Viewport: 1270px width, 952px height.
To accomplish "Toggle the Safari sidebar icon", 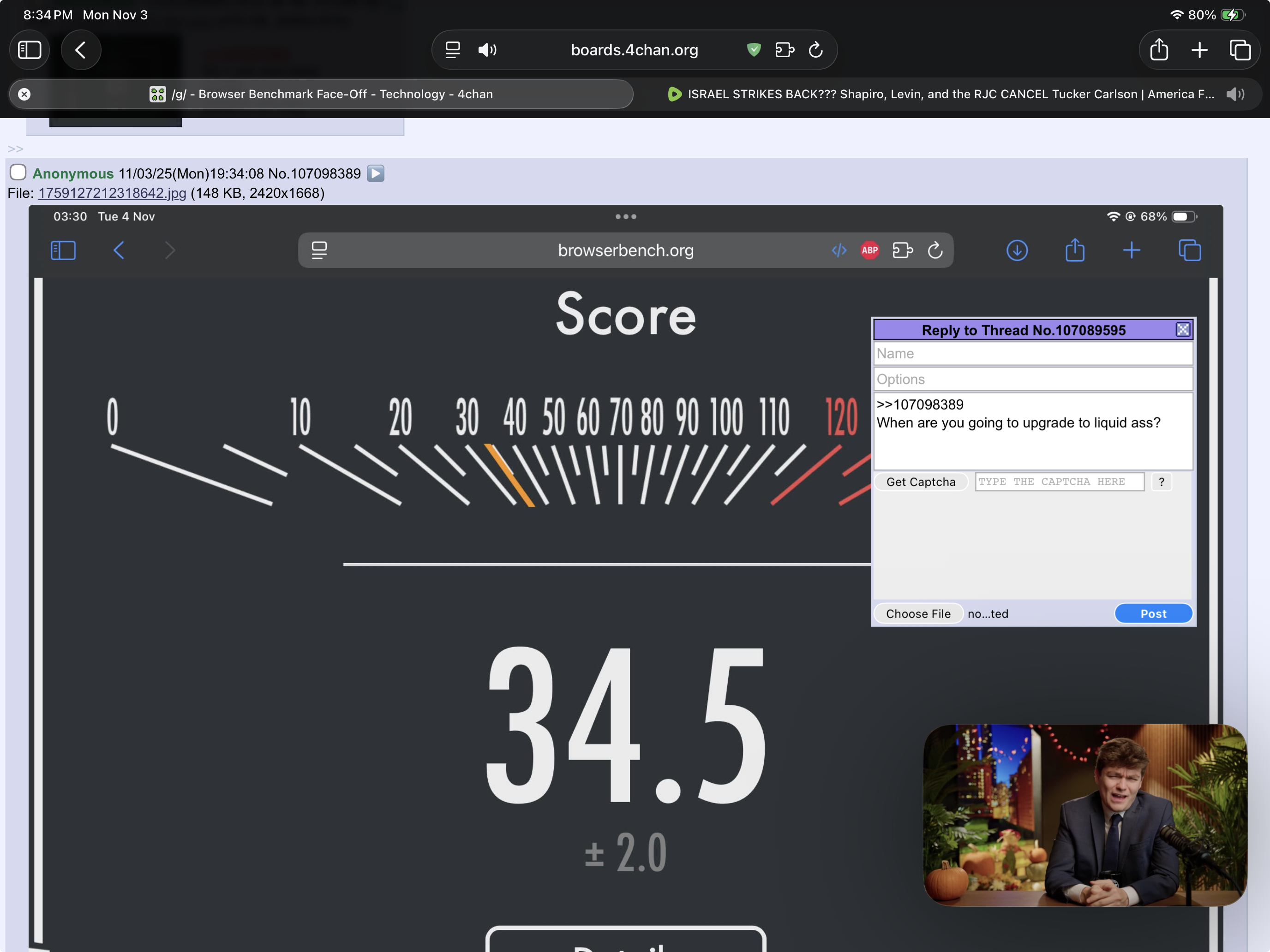I will (x=30, y=50).
